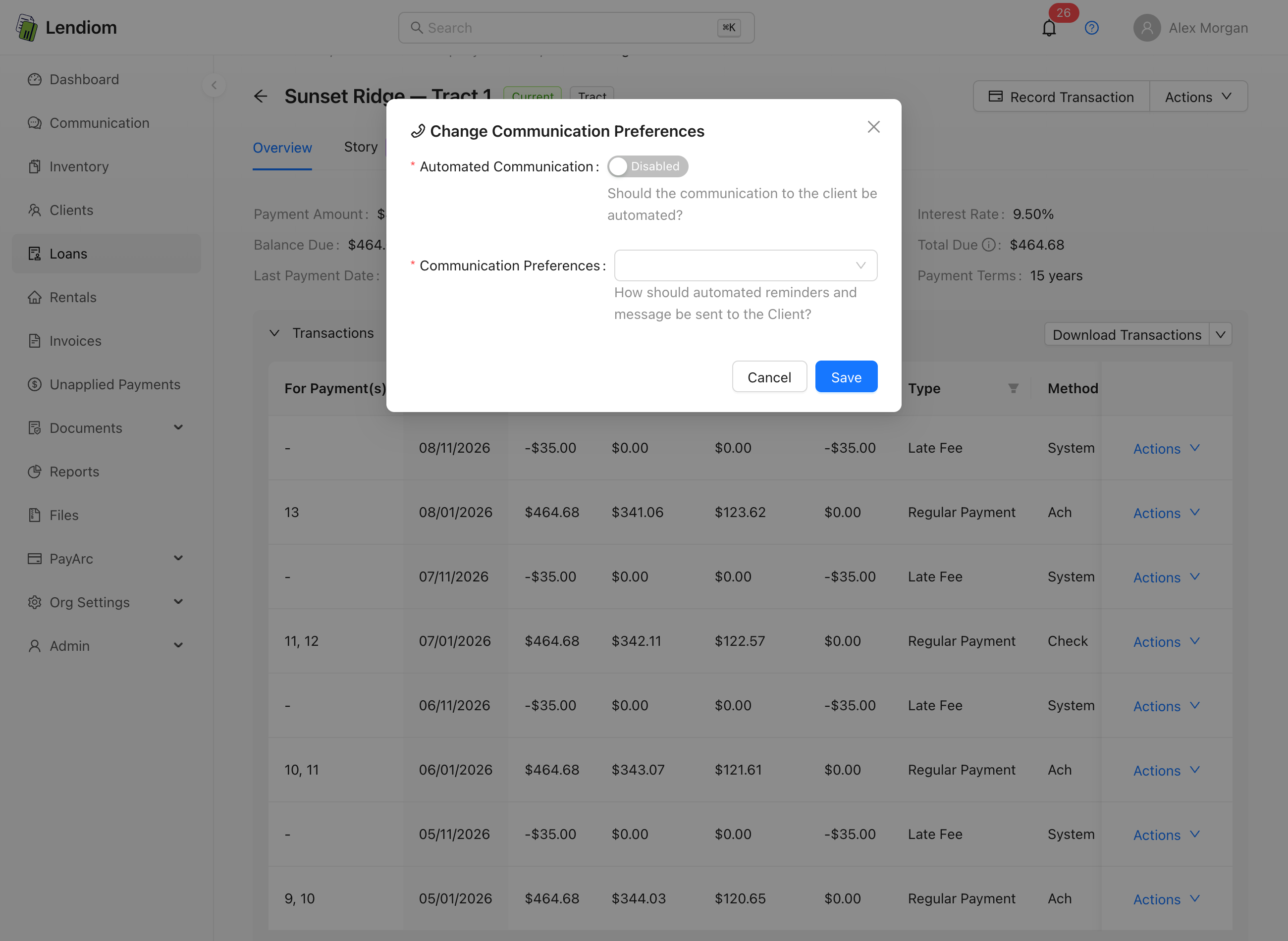Switch to the Story tab

[x=361, y=147]
